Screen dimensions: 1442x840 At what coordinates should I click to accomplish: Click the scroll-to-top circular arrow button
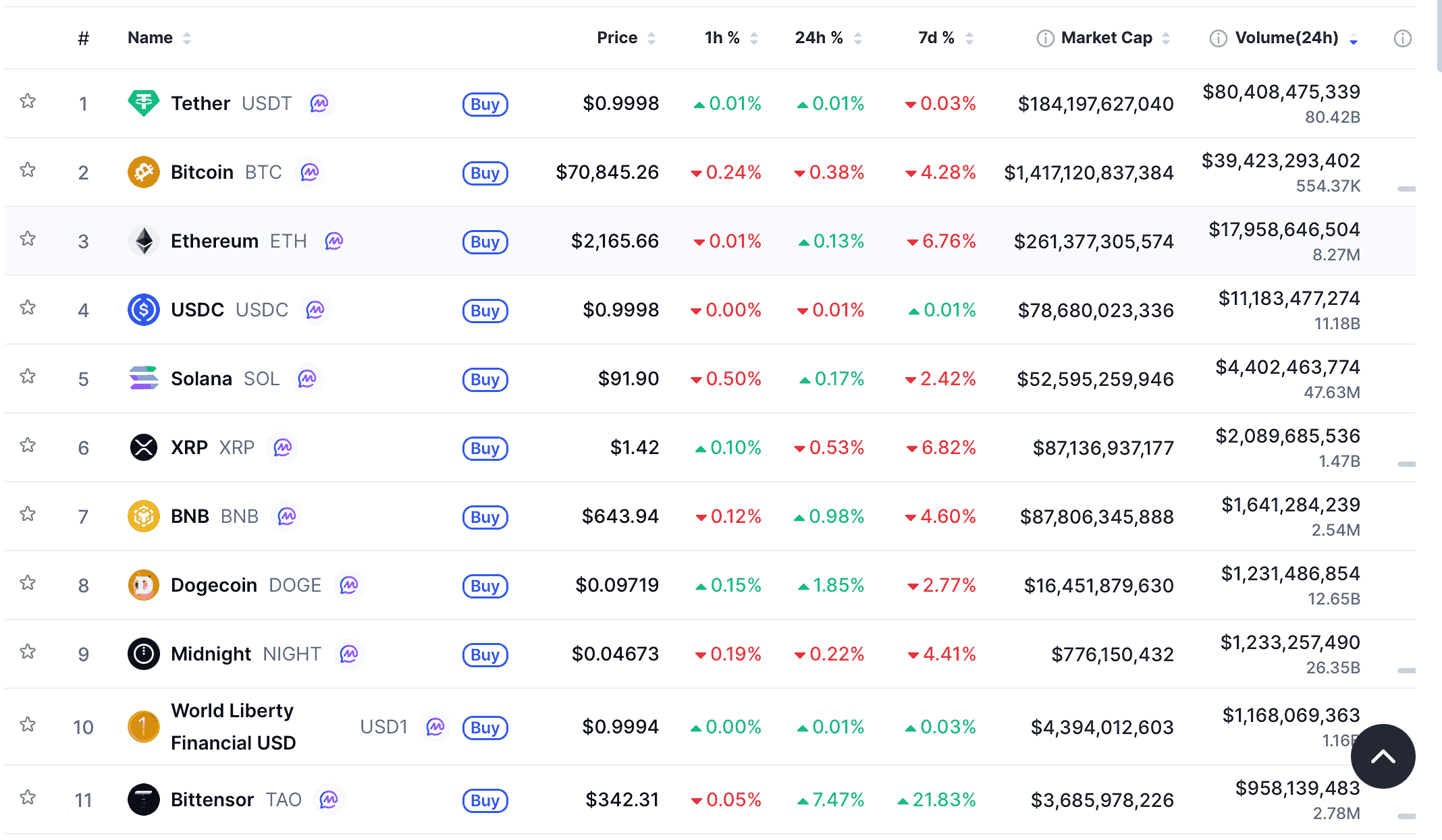tap(1383, 756)
